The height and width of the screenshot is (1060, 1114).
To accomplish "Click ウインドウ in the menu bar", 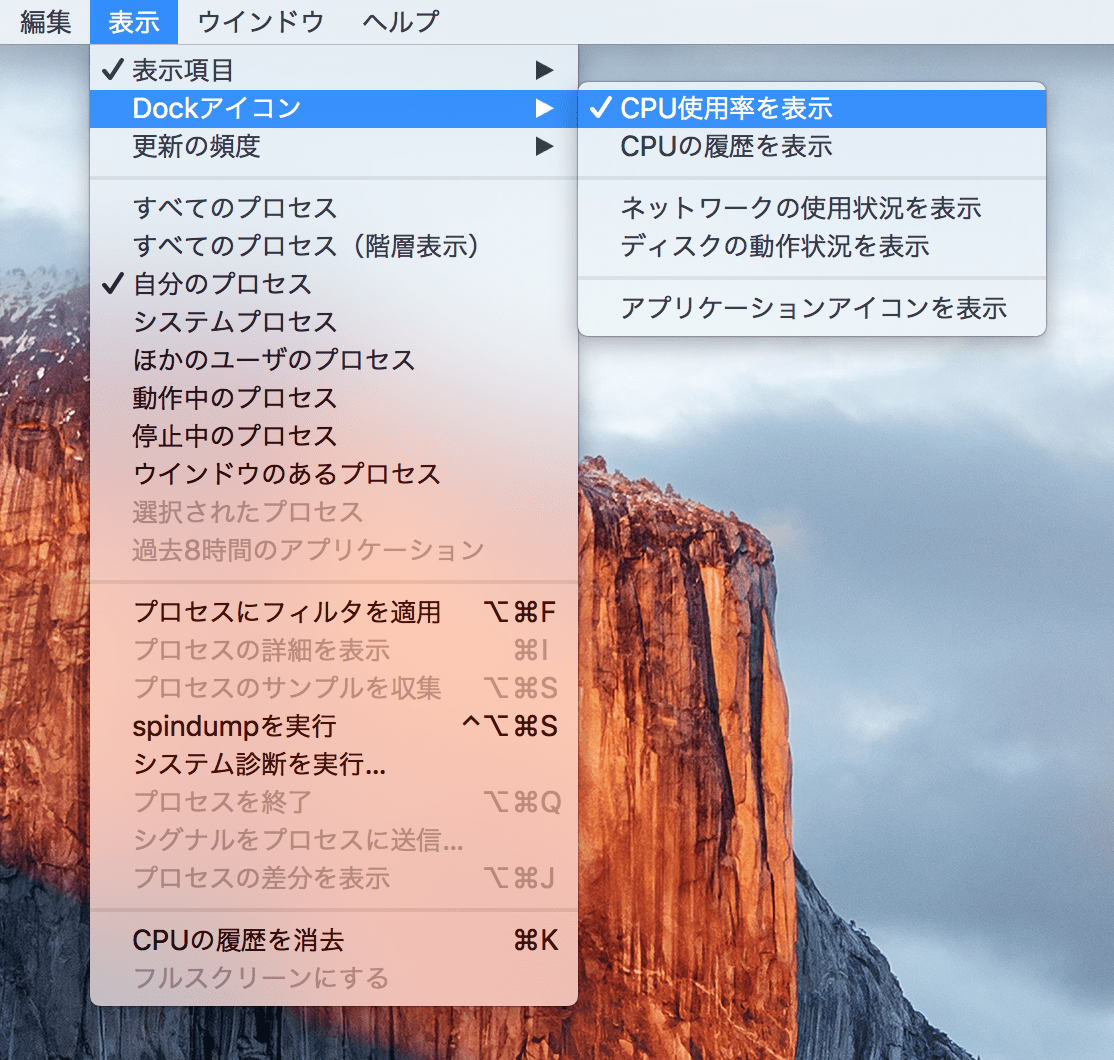I will coord(258,21).
